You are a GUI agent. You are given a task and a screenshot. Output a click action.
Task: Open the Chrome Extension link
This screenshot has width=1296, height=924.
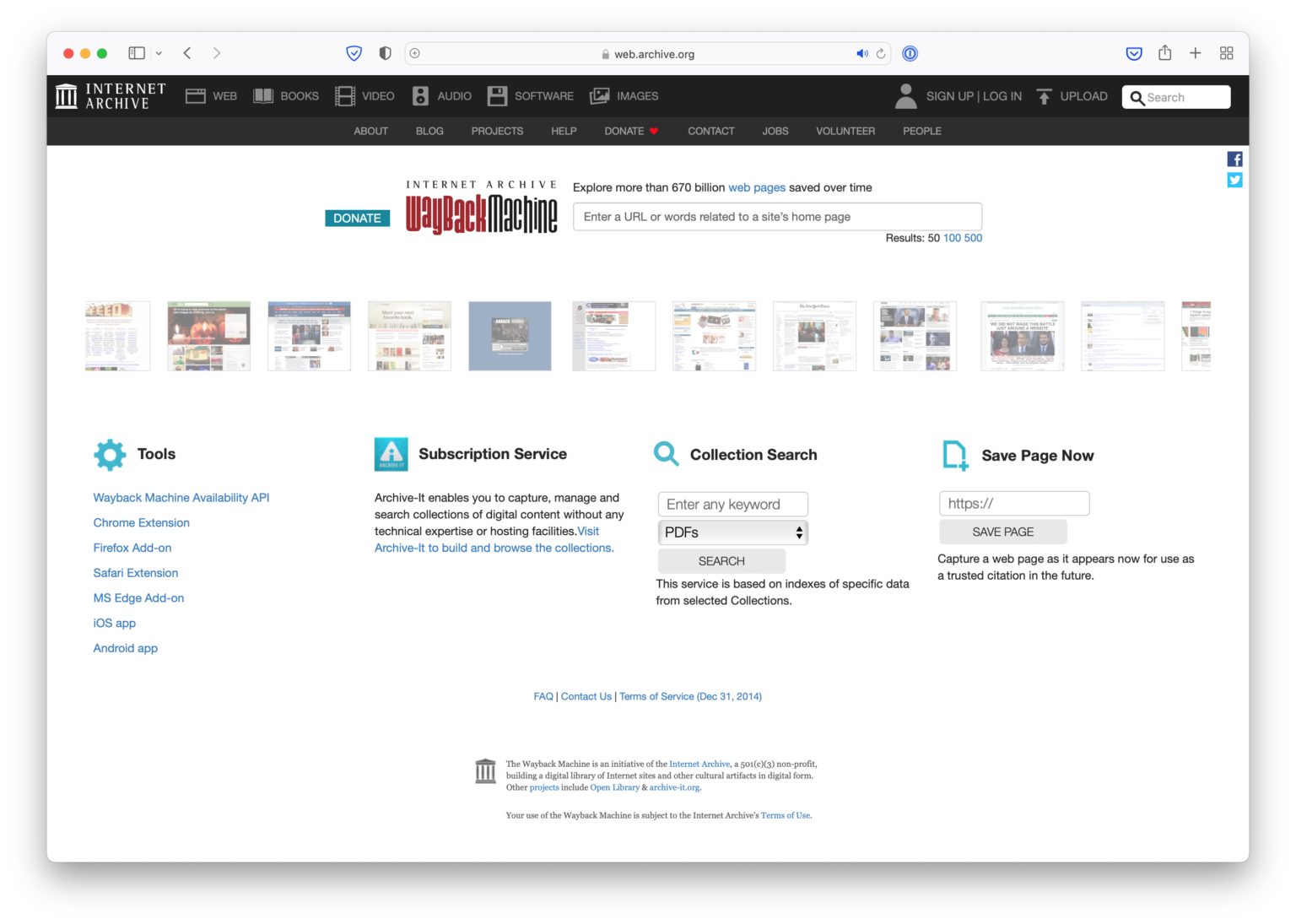(x=142, y=523)
